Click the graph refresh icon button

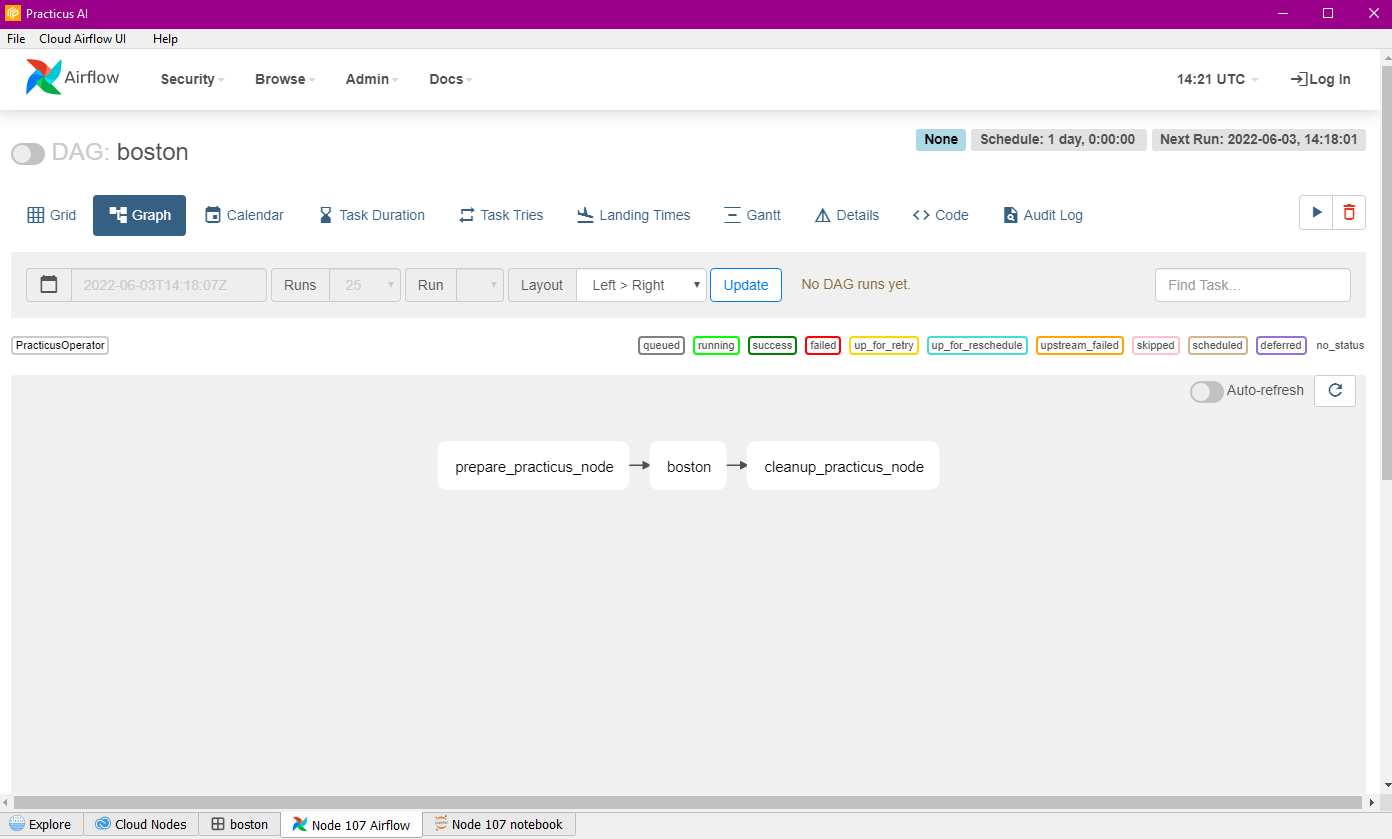[x=1334, y=391]
